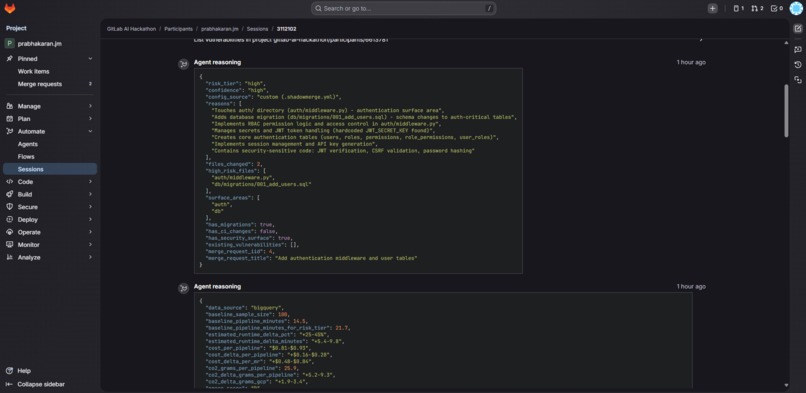
Task: Open GitLab home via the fox logo
Action: pyautogui.click(x=10, y=8)
